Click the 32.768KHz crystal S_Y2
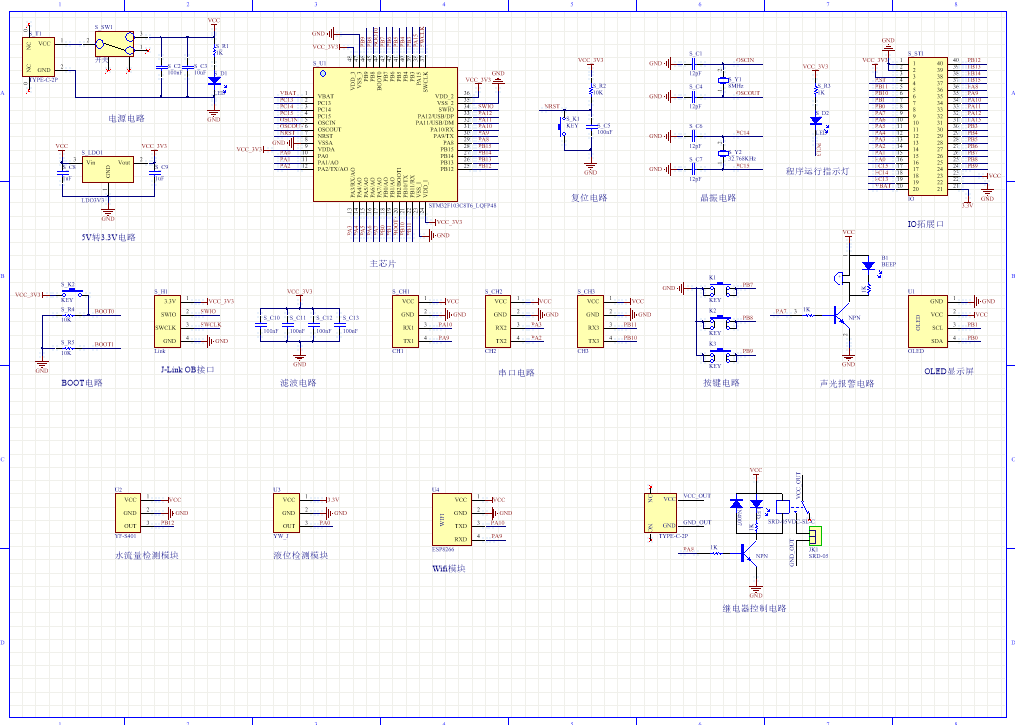This screenshot has width=1015, height=725. coord(723,153)
